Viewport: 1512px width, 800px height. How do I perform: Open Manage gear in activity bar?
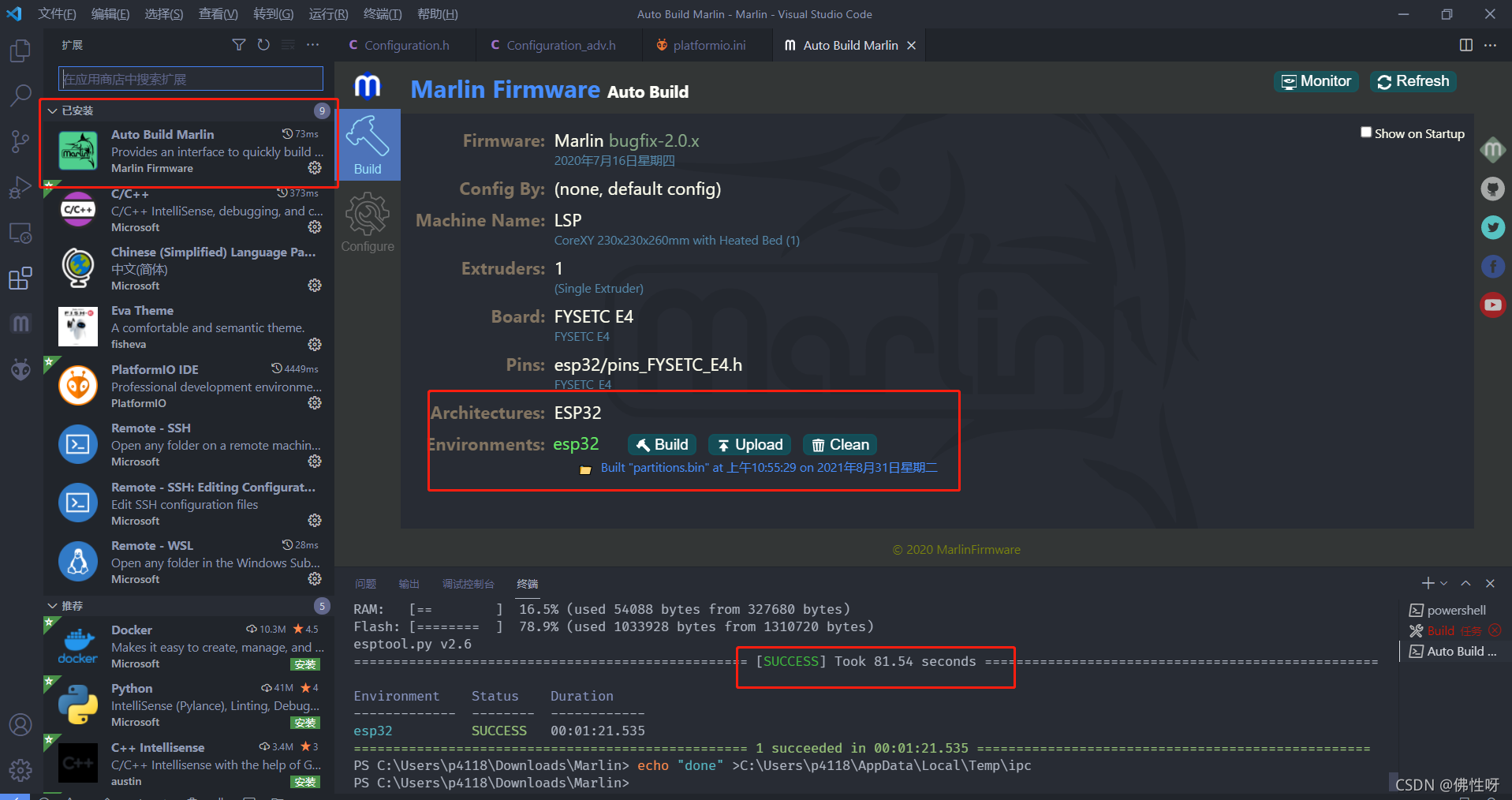tap(21, 770)
